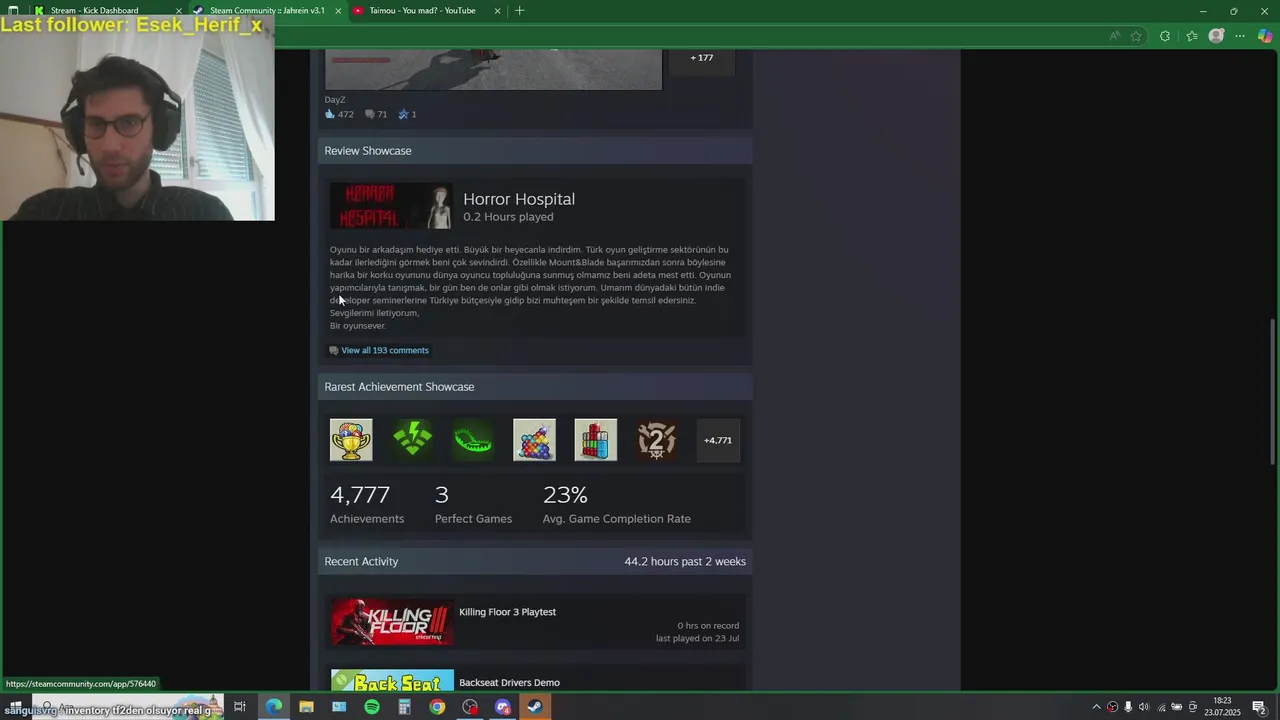Open Microsoft Edge from the taskbar
This screenshot has height=720, width=1280.
click(273, 707)
